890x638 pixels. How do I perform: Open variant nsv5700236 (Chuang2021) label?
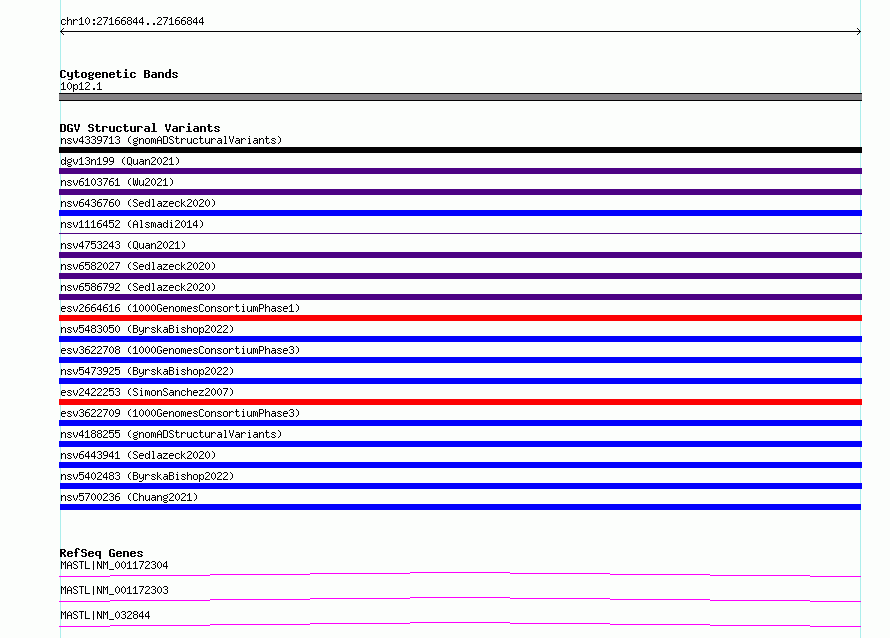coord(129,497)
